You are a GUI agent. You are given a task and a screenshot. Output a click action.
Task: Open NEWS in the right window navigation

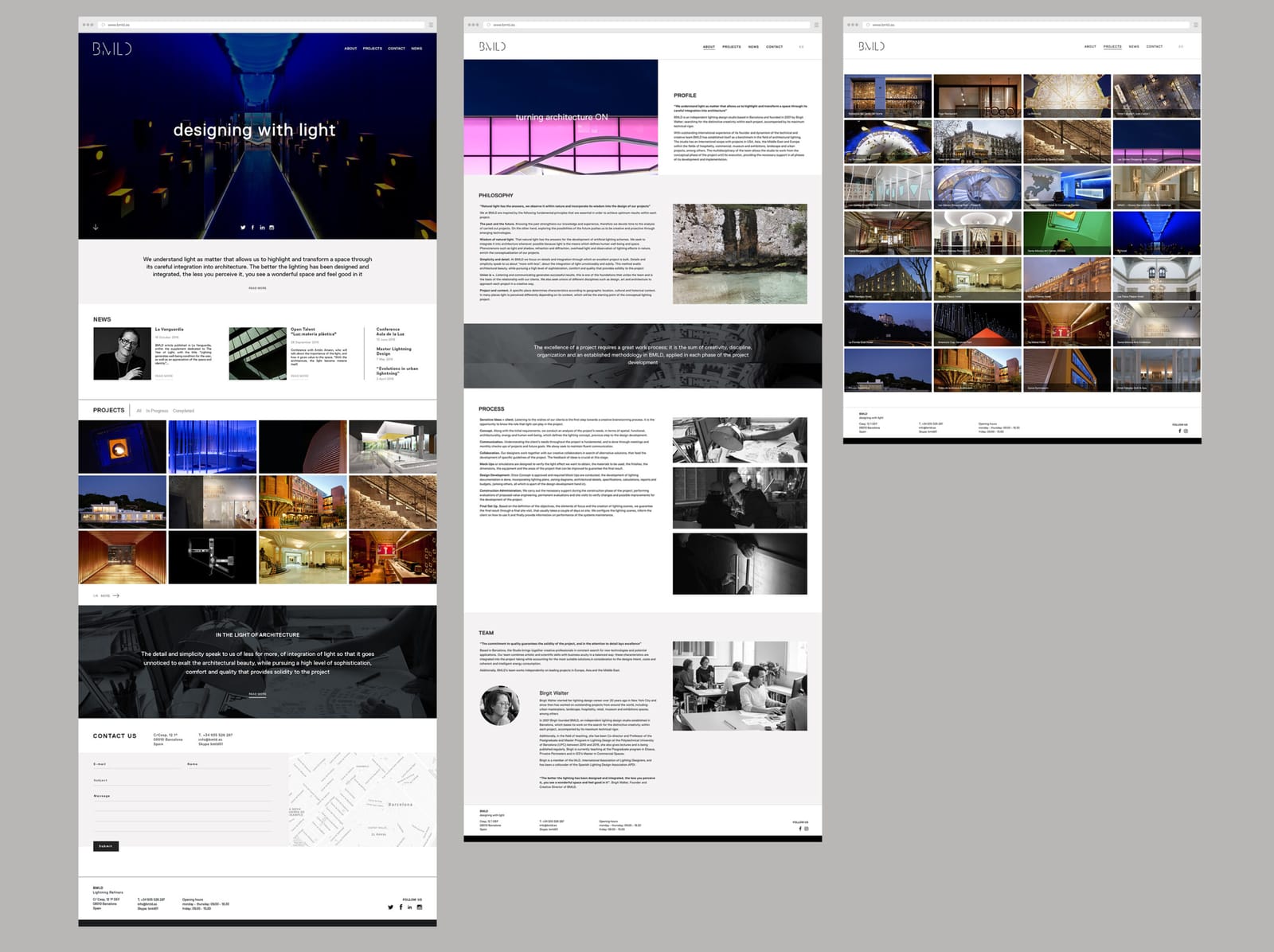(1134, 47)
